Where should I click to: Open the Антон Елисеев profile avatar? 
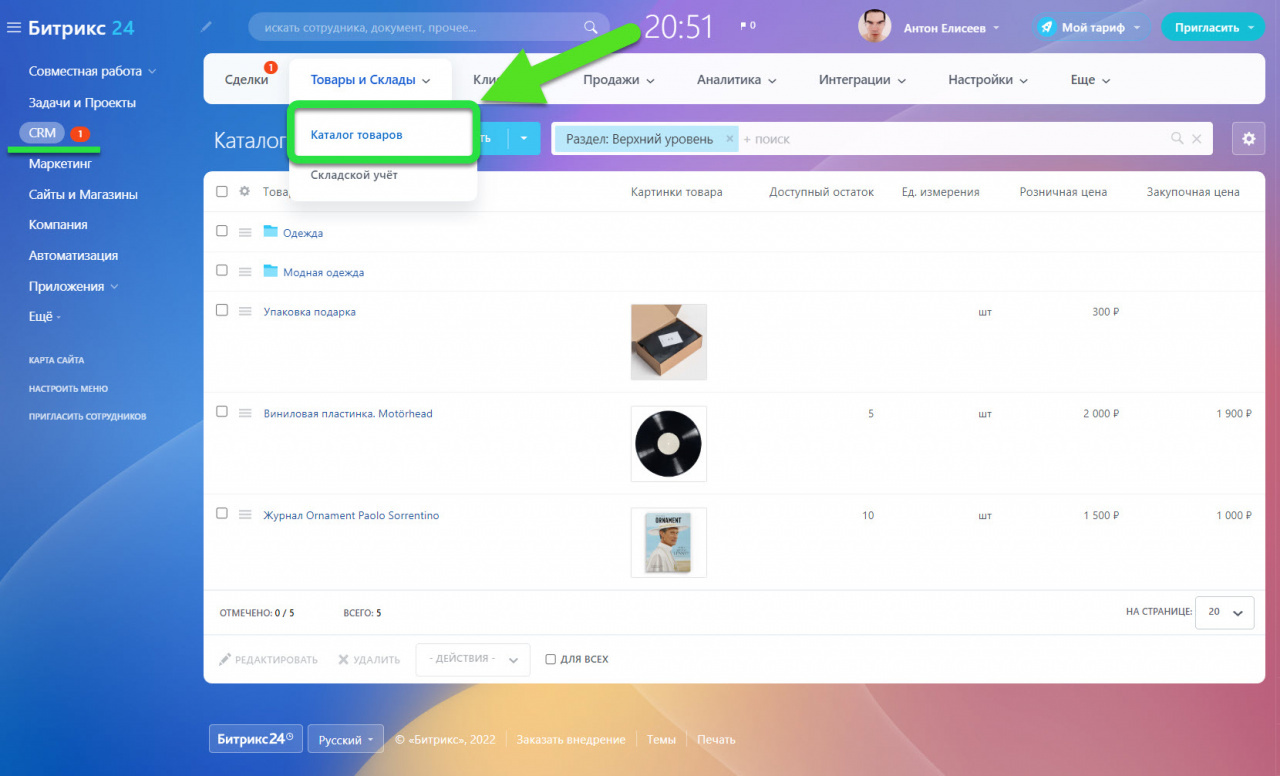click(x=874, y=27)
